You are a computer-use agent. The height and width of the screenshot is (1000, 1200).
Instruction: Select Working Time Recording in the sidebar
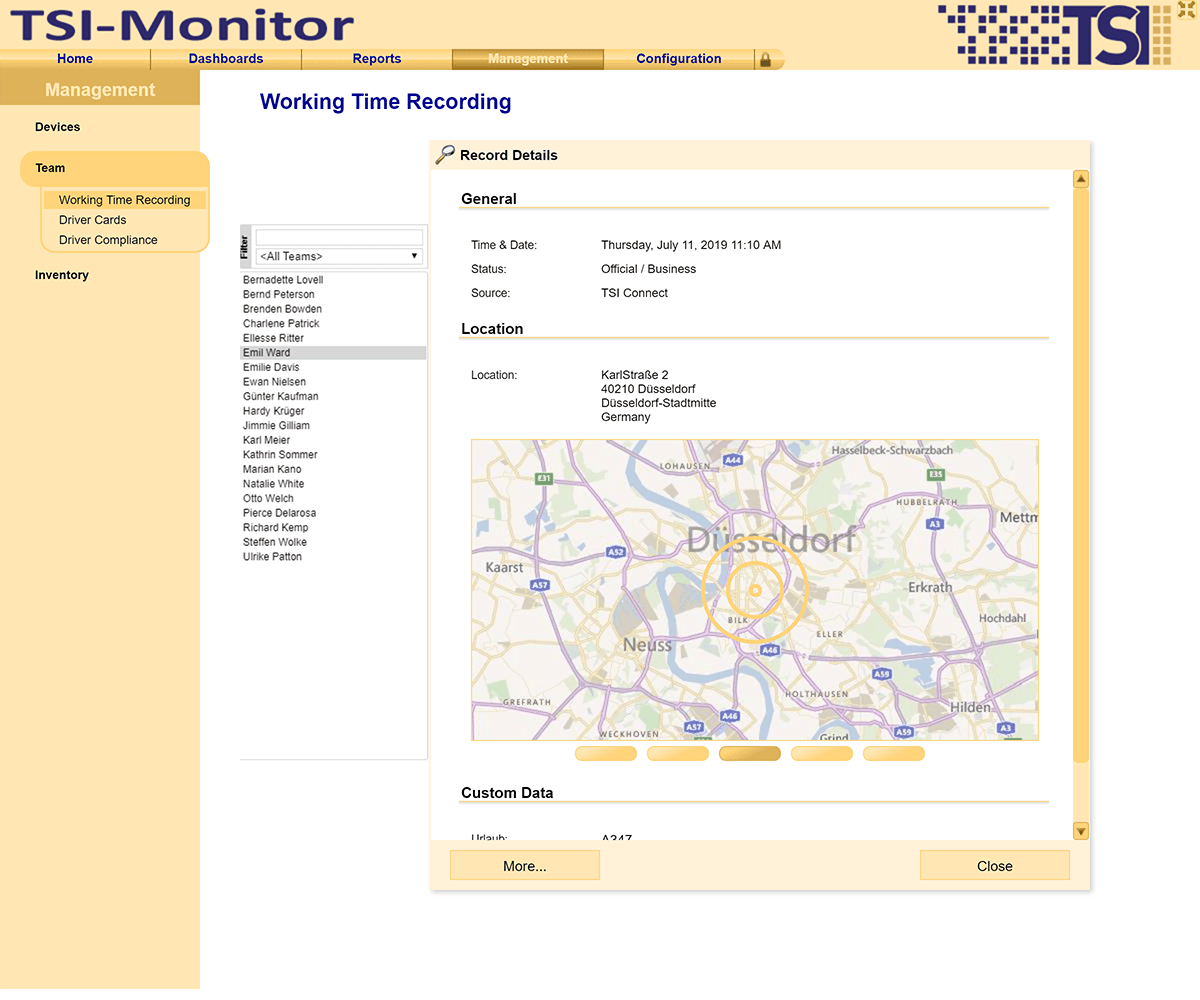(124, 200)
